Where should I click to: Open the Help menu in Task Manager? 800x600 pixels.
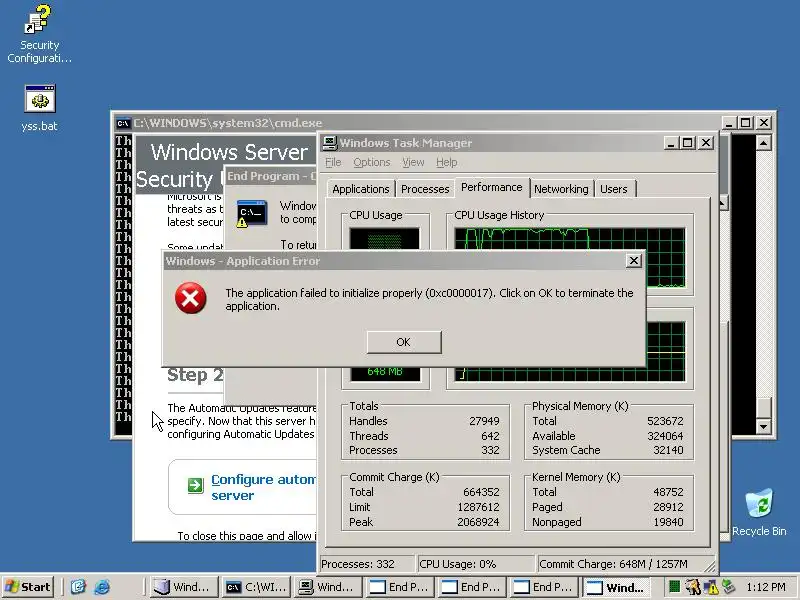(446, 162)
